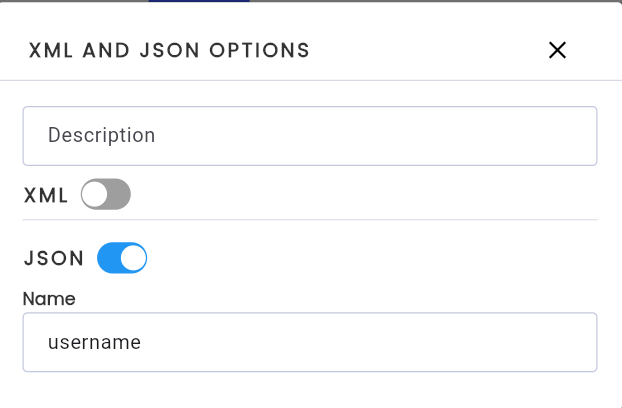
Task: Place cursor on the username text
Action: click(x=94, y=343)
